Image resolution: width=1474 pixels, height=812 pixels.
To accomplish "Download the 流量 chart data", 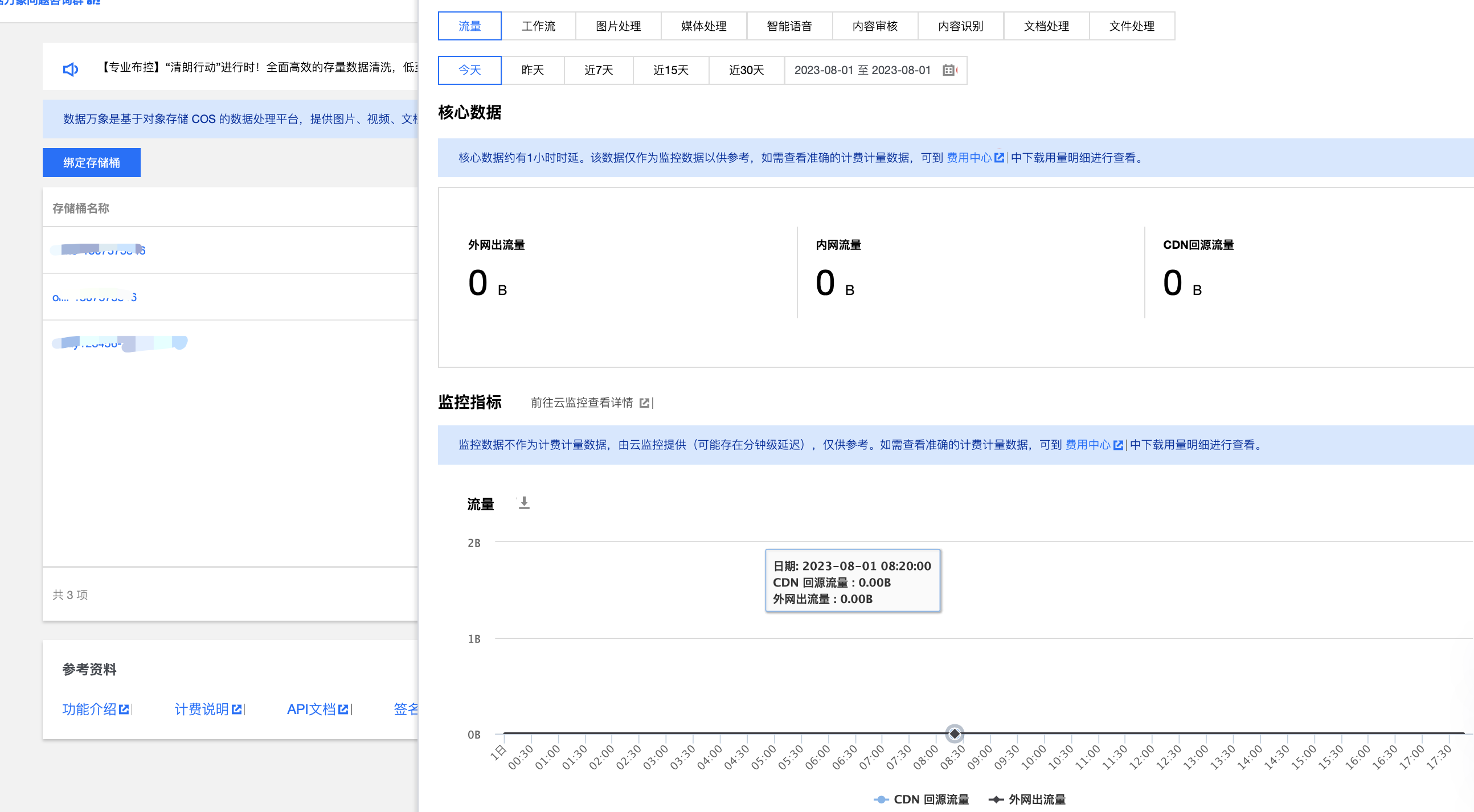I will click(523, 503).
